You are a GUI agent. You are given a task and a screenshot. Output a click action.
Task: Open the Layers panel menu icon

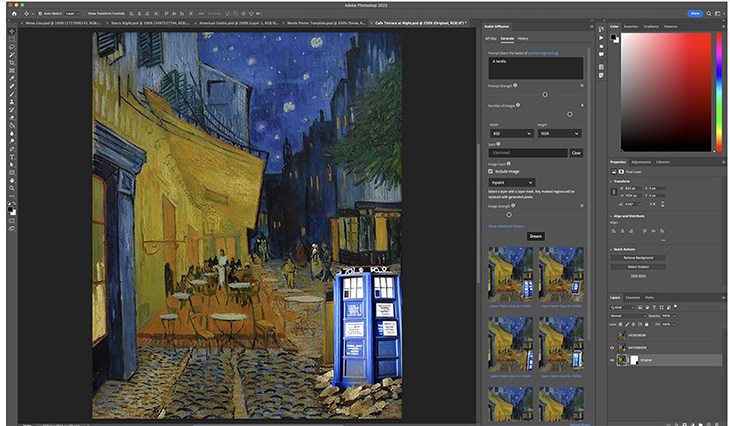(x=723, y=298)
